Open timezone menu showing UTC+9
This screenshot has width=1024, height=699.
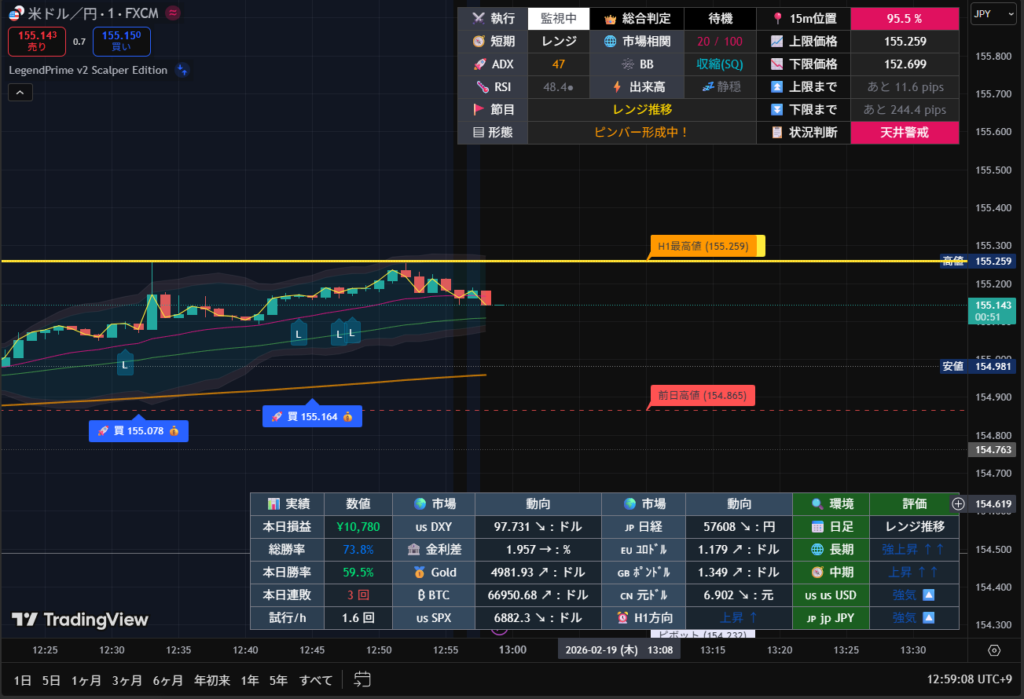point(968,680)
